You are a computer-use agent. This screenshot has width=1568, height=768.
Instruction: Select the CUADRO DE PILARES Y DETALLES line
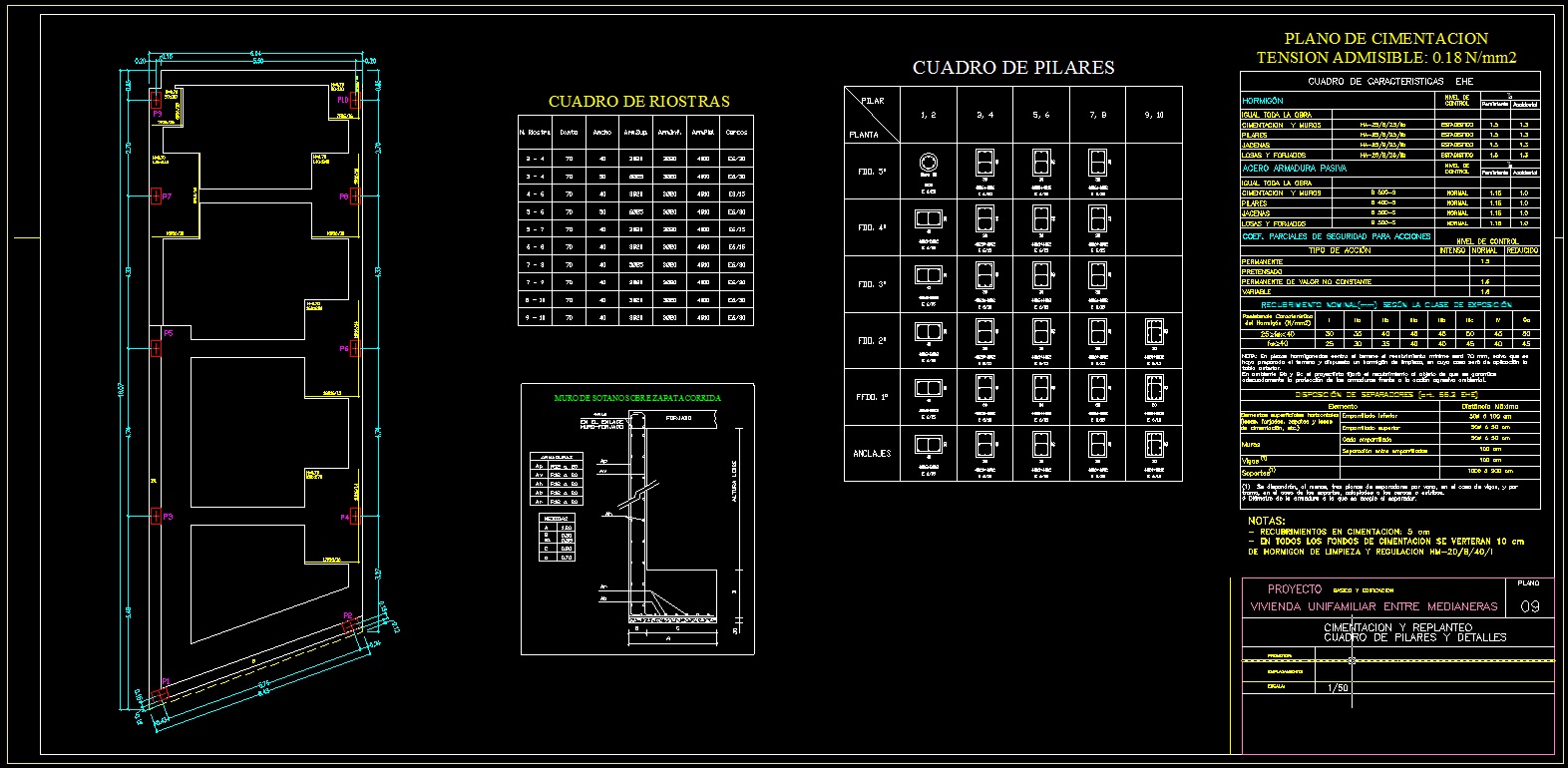coord(1414,637)
